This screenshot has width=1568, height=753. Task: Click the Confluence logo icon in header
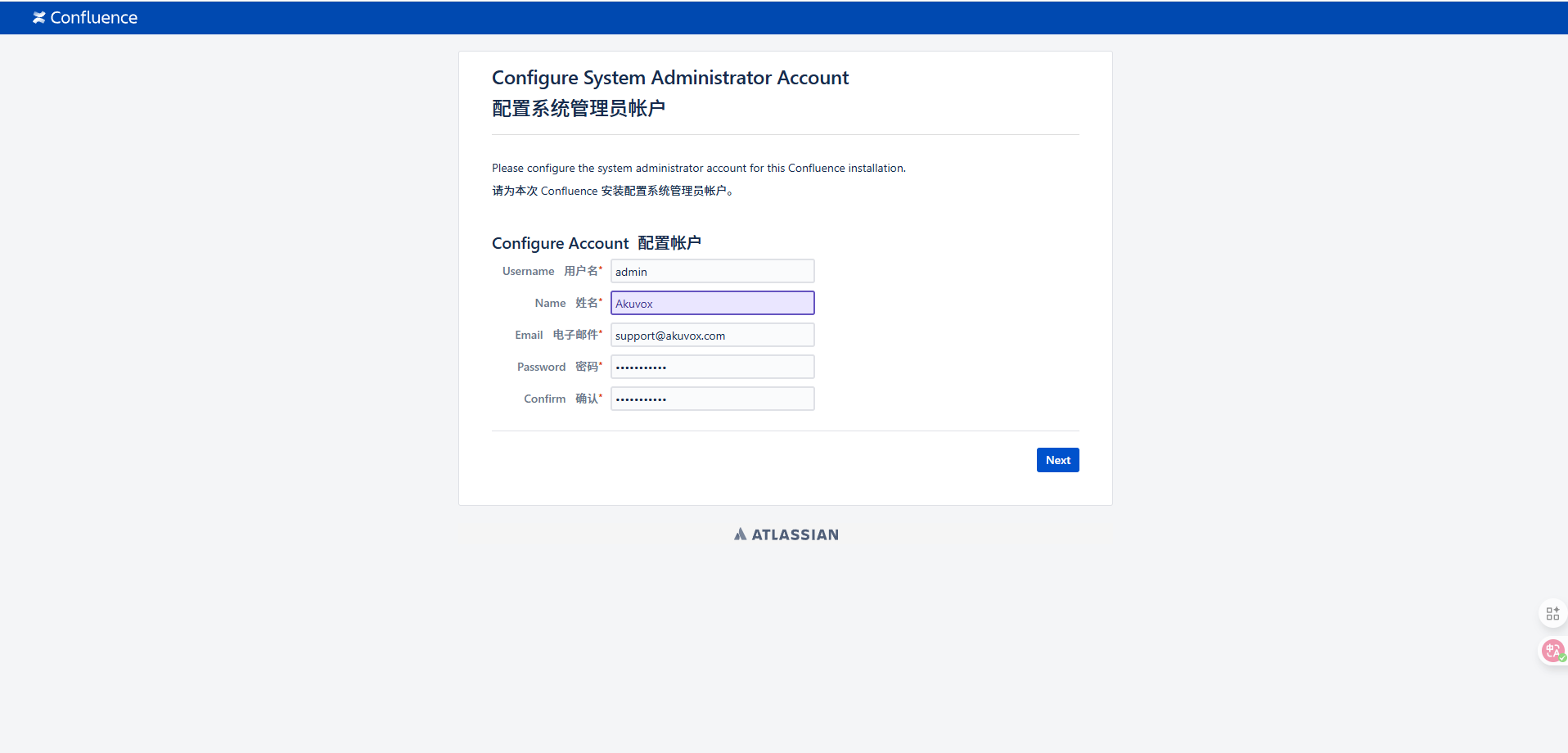(38, 18)
